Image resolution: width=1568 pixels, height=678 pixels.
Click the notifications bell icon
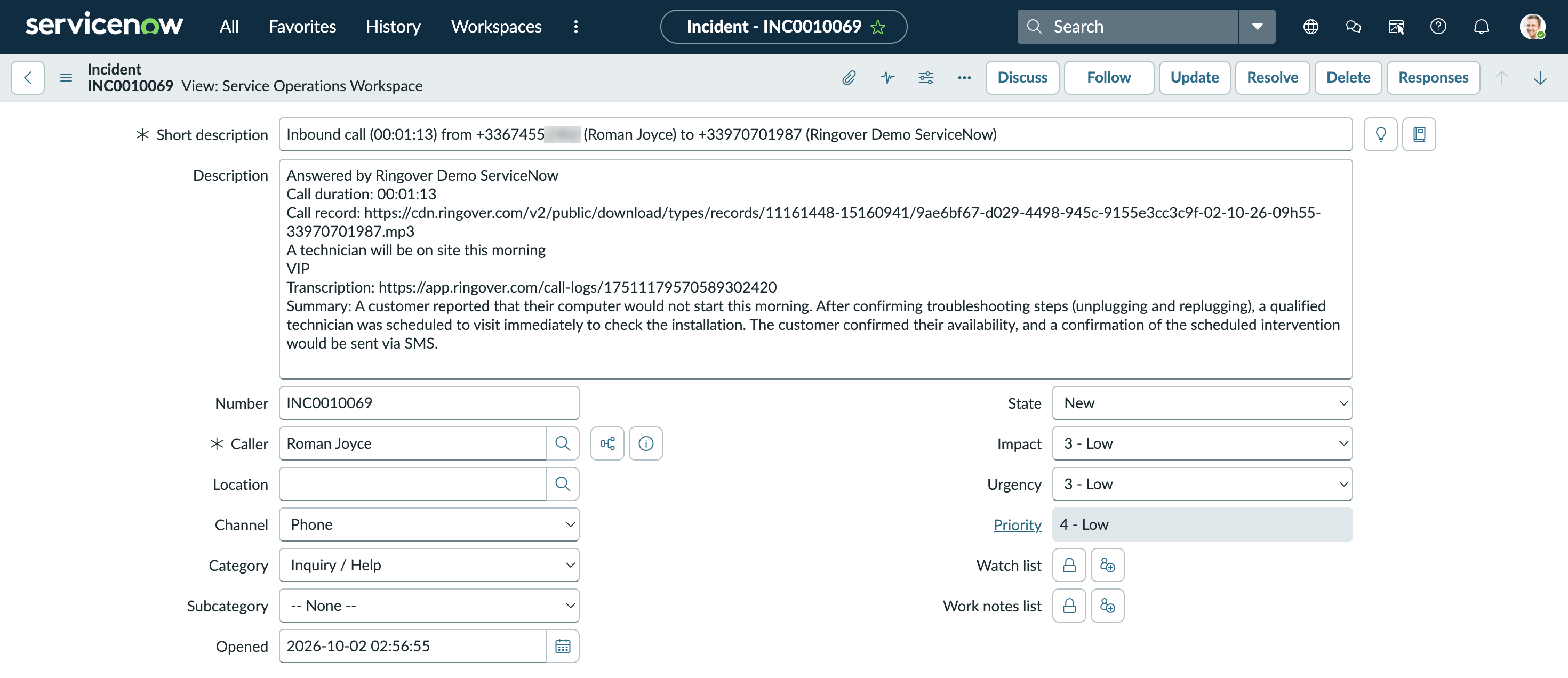(1481, 27)
